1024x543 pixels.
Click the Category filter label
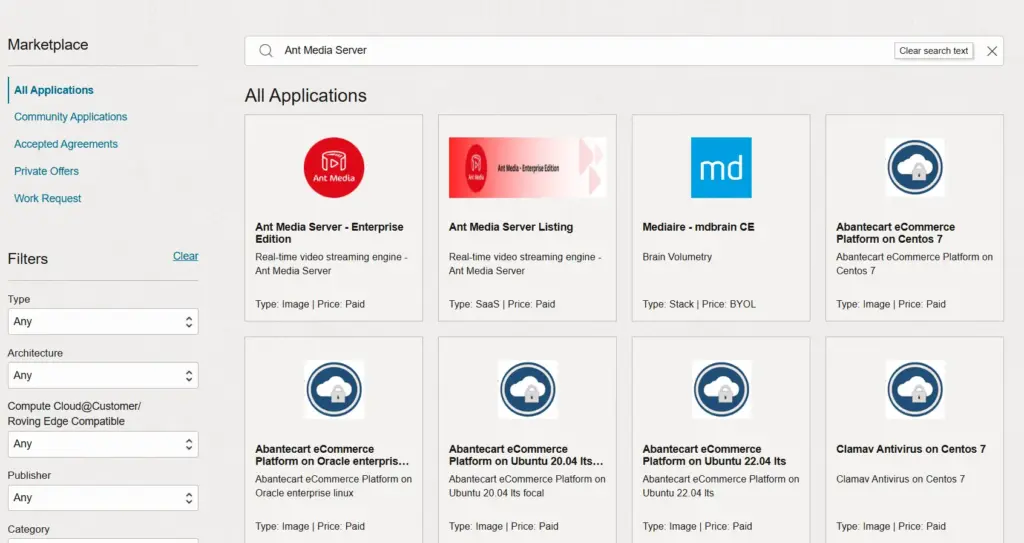[x=29, y=529]
